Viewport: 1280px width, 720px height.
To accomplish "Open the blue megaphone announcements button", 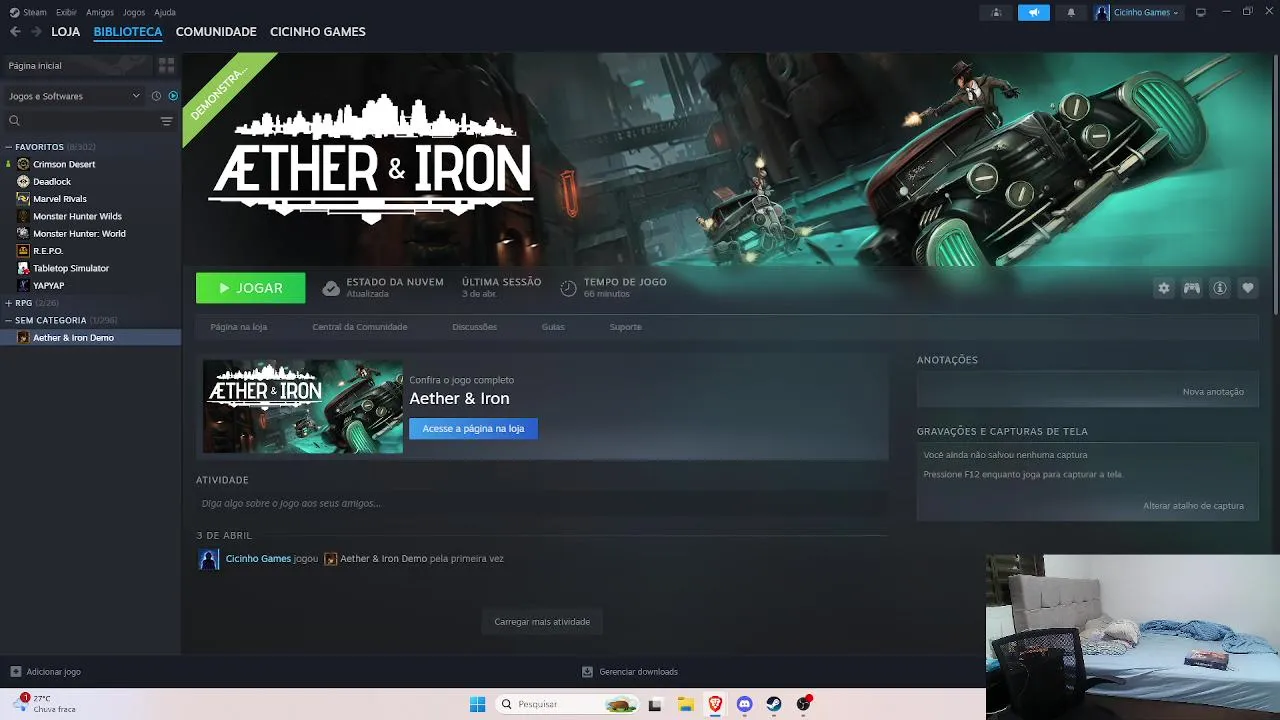I will coord(1034,13).
